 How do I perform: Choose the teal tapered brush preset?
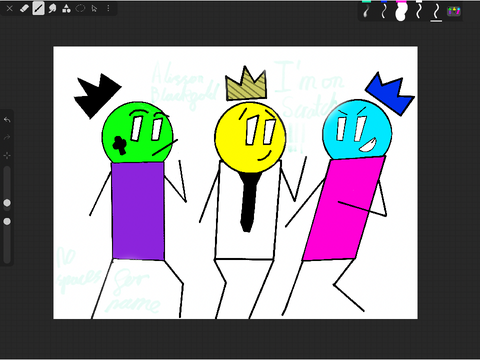366,12
